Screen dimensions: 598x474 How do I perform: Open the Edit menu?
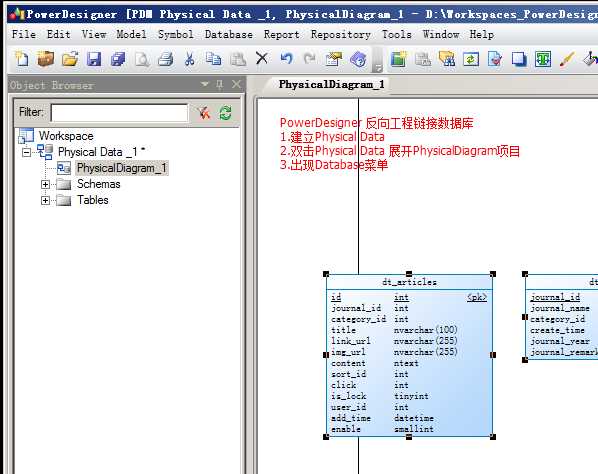pos(58,34)
